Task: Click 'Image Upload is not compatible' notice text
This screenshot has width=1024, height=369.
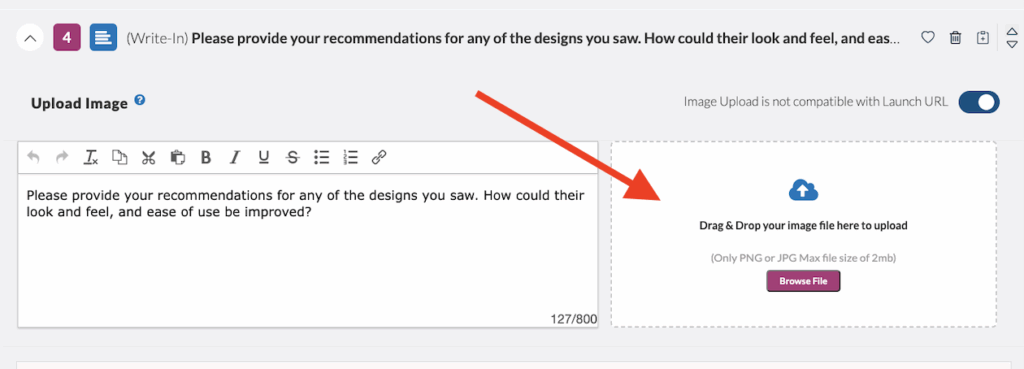Action: pyautogui.click(x=816, y=101)
